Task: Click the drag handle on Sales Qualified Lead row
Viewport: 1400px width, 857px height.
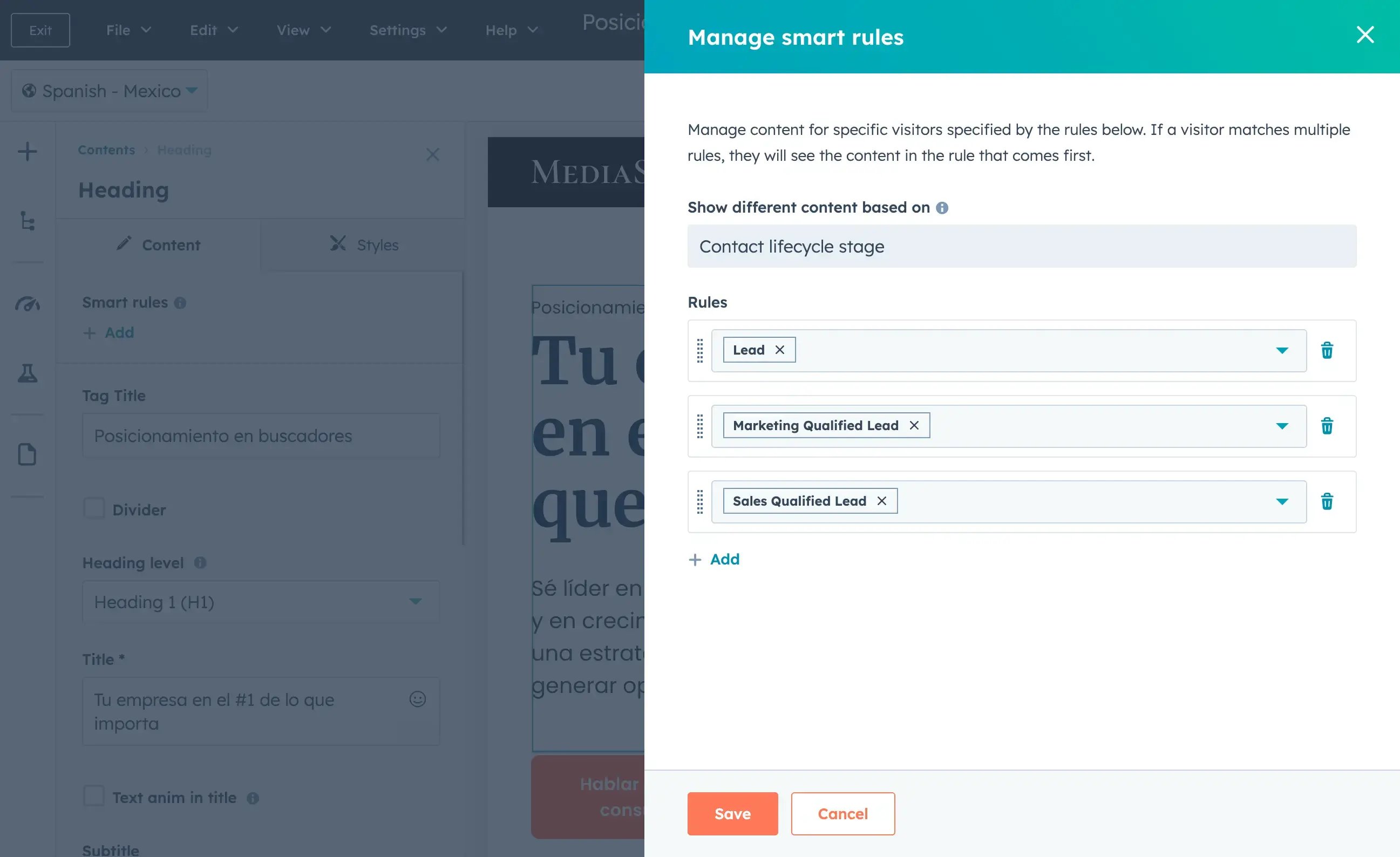Action: coord(700,501)
